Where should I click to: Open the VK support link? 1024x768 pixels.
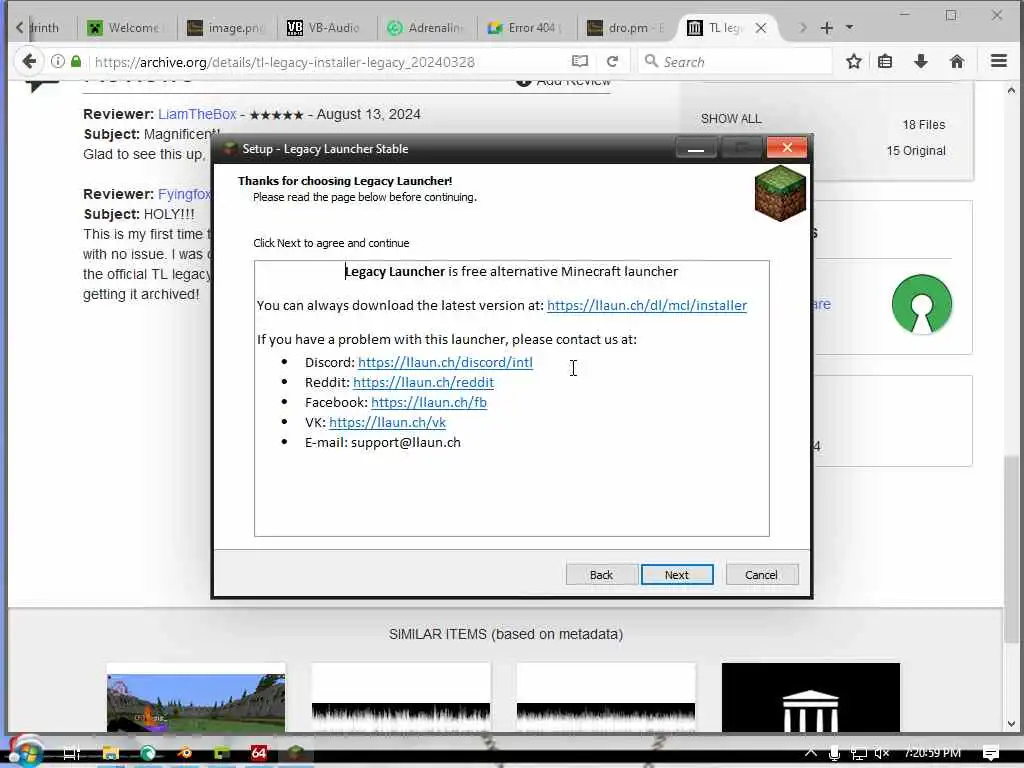tap(387, 423)
